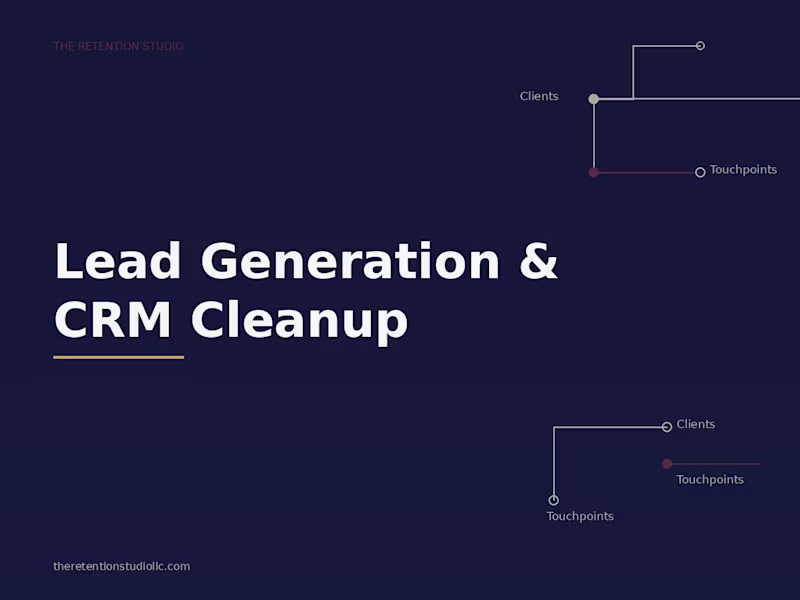Click the 'THE RETENTION STUDIO' header text
This screenshot has height=600, width=800.
[118, 46]
